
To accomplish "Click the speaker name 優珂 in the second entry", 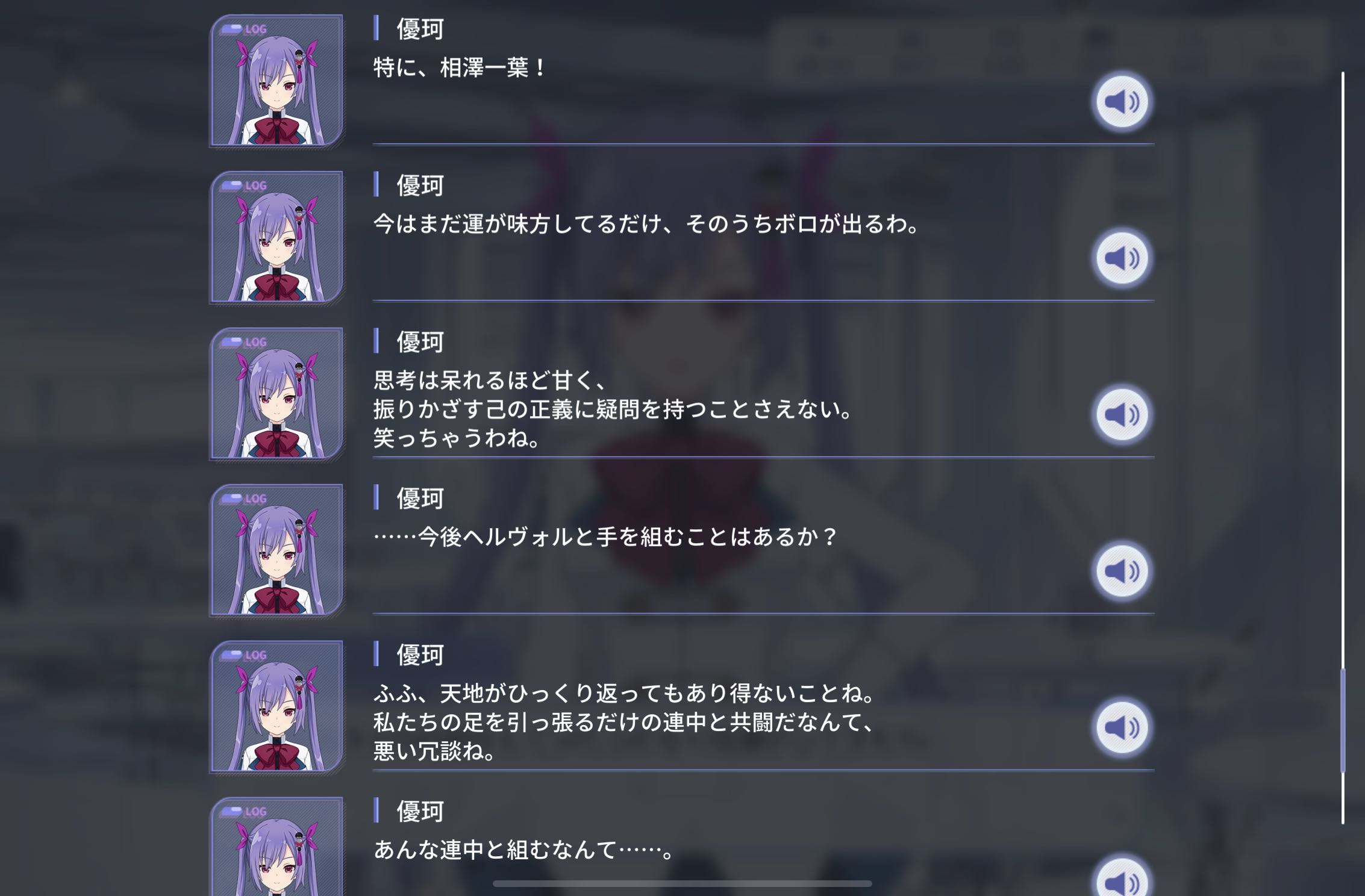I will 420,185.
